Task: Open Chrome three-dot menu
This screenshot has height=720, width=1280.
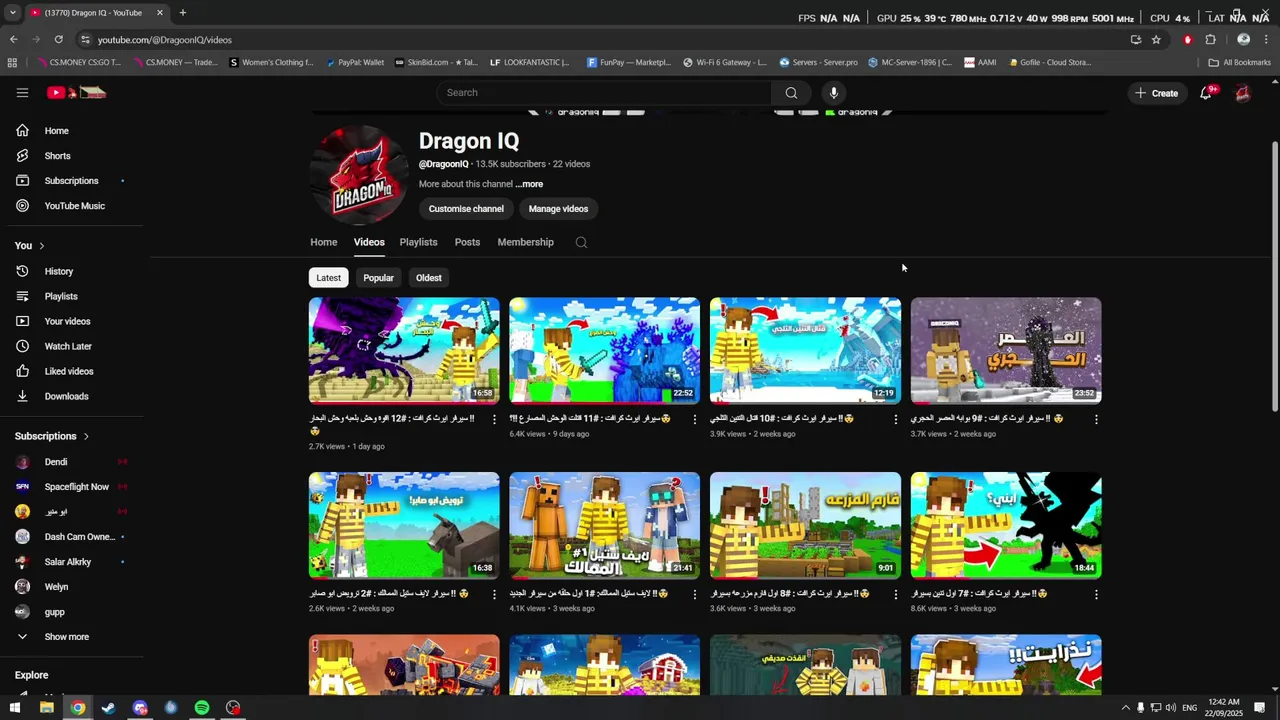Action: click(1267, 40)
